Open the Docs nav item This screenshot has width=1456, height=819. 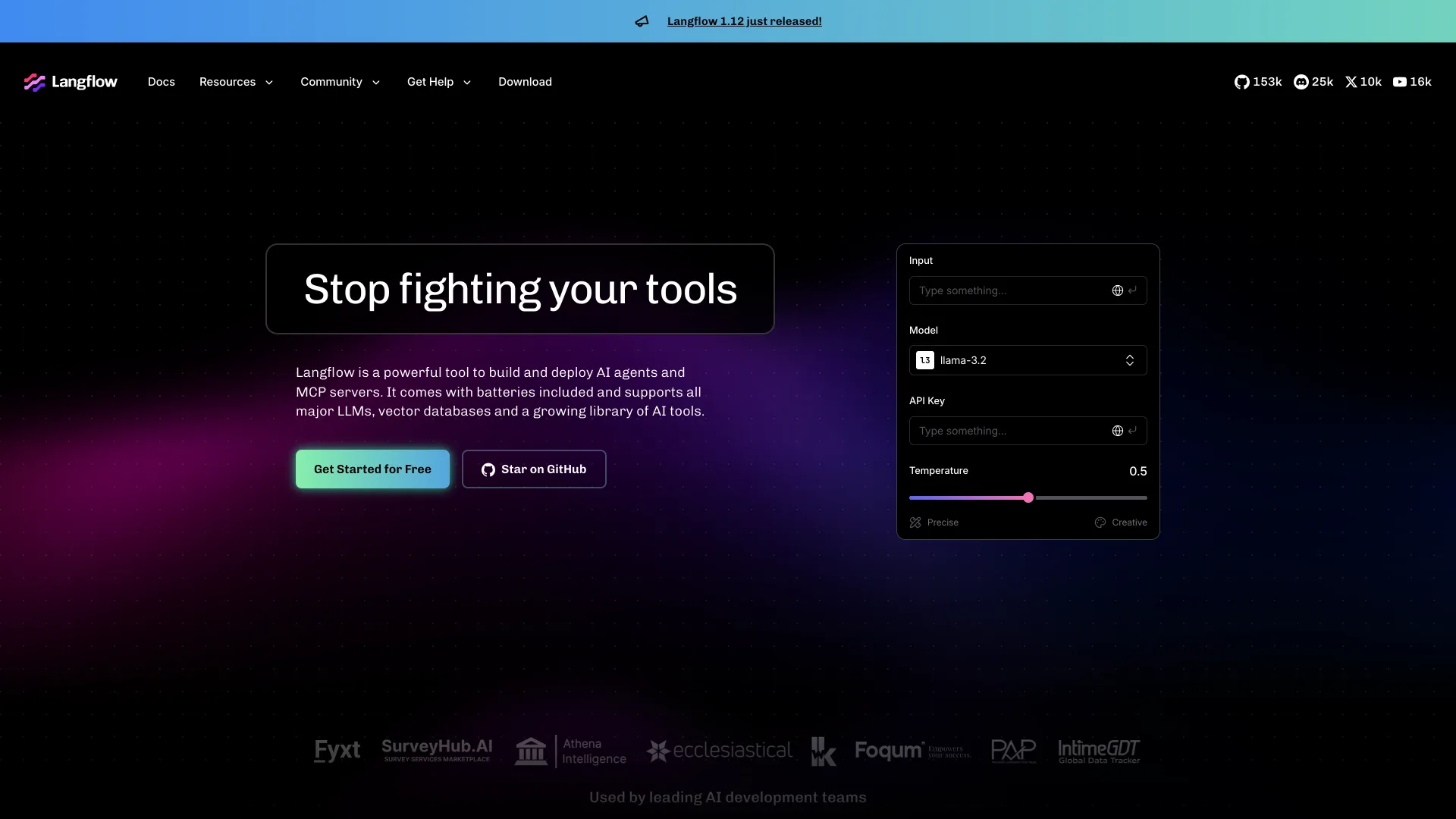[x=162, y=82]
